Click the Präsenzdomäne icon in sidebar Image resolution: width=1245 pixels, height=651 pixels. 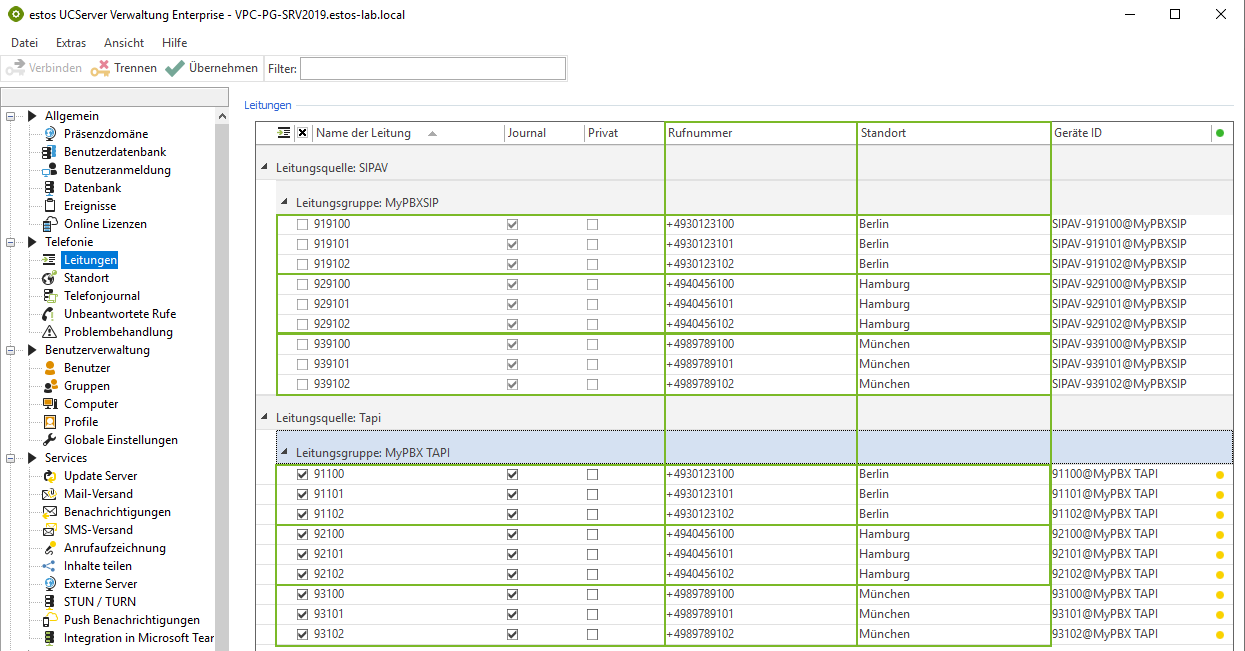click(x=49, y=134)
